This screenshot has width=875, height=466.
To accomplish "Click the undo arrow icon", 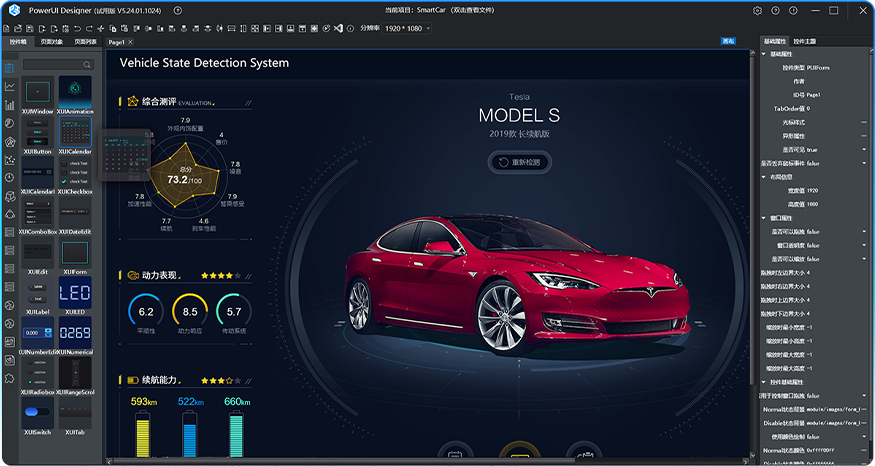I will pyautogui.click(x=78, y=28).
